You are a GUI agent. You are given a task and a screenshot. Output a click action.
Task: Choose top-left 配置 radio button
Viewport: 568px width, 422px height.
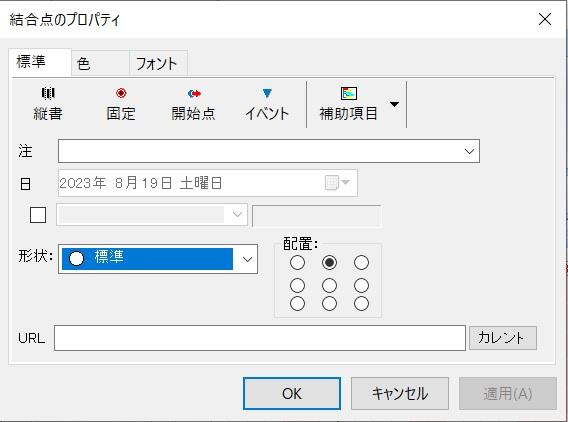point(297,263)
